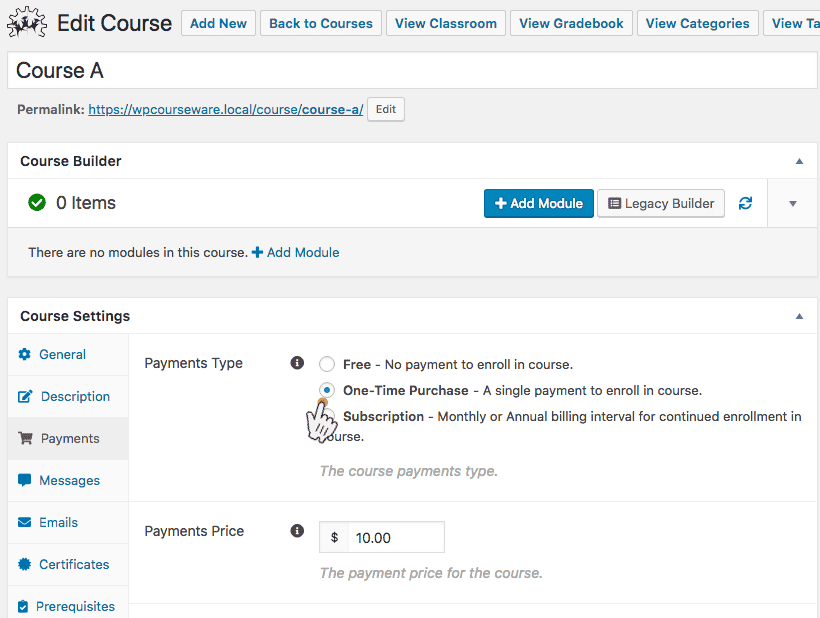Click the Subscription option label
Screen dimensions: 820x618
click(x=383, y=416)
